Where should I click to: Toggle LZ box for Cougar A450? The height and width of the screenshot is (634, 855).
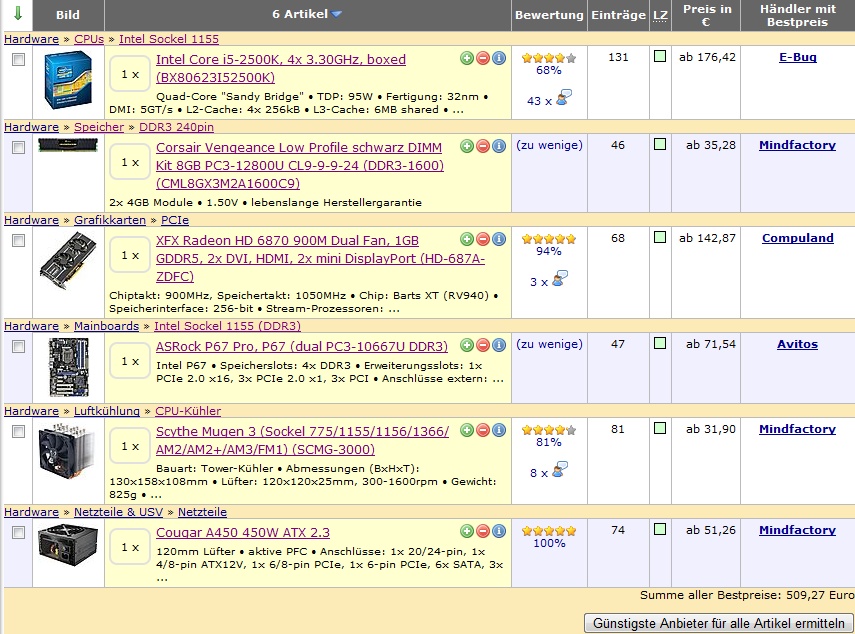(660, 529)
